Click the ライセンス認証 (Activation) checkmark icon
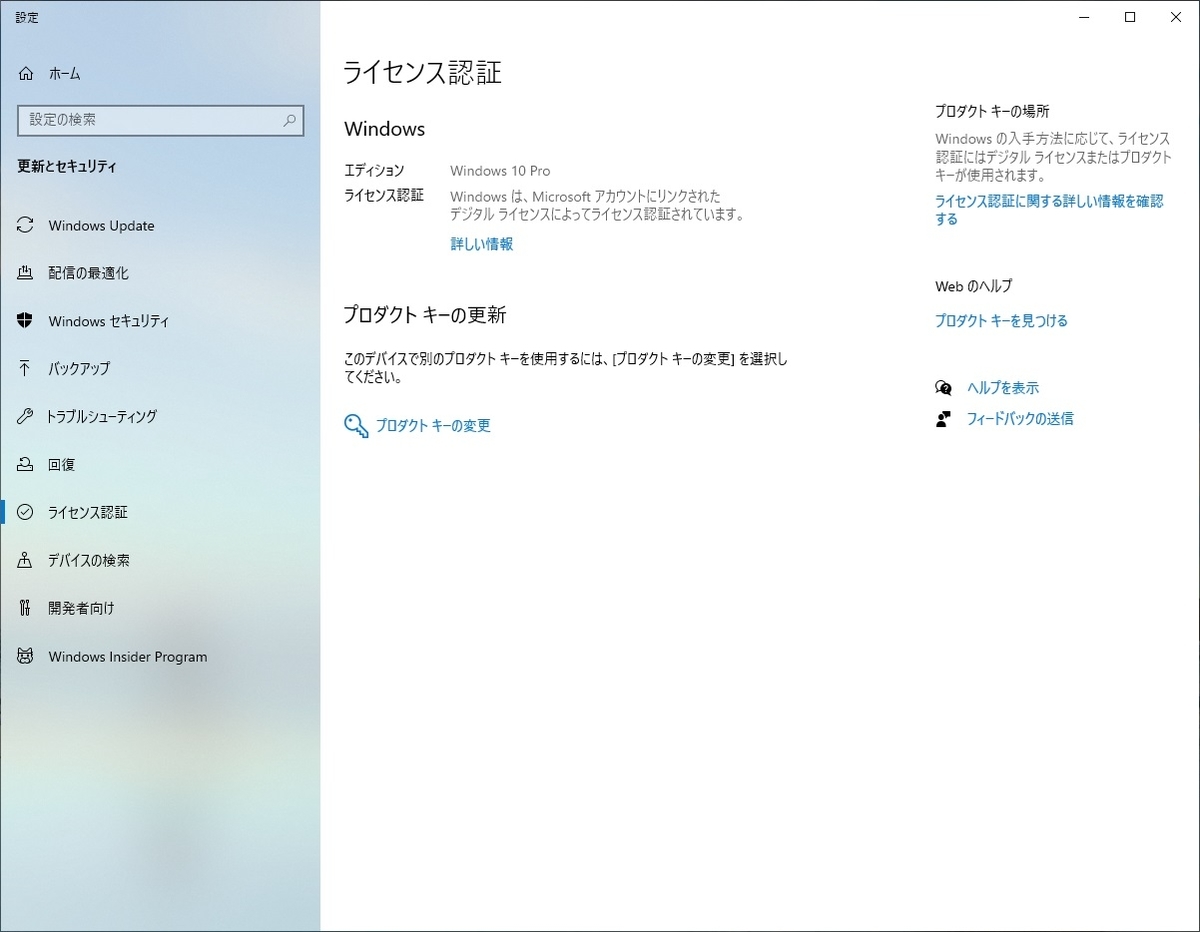The width and height of the screenshot is (1200, 932). pos(27,512)
